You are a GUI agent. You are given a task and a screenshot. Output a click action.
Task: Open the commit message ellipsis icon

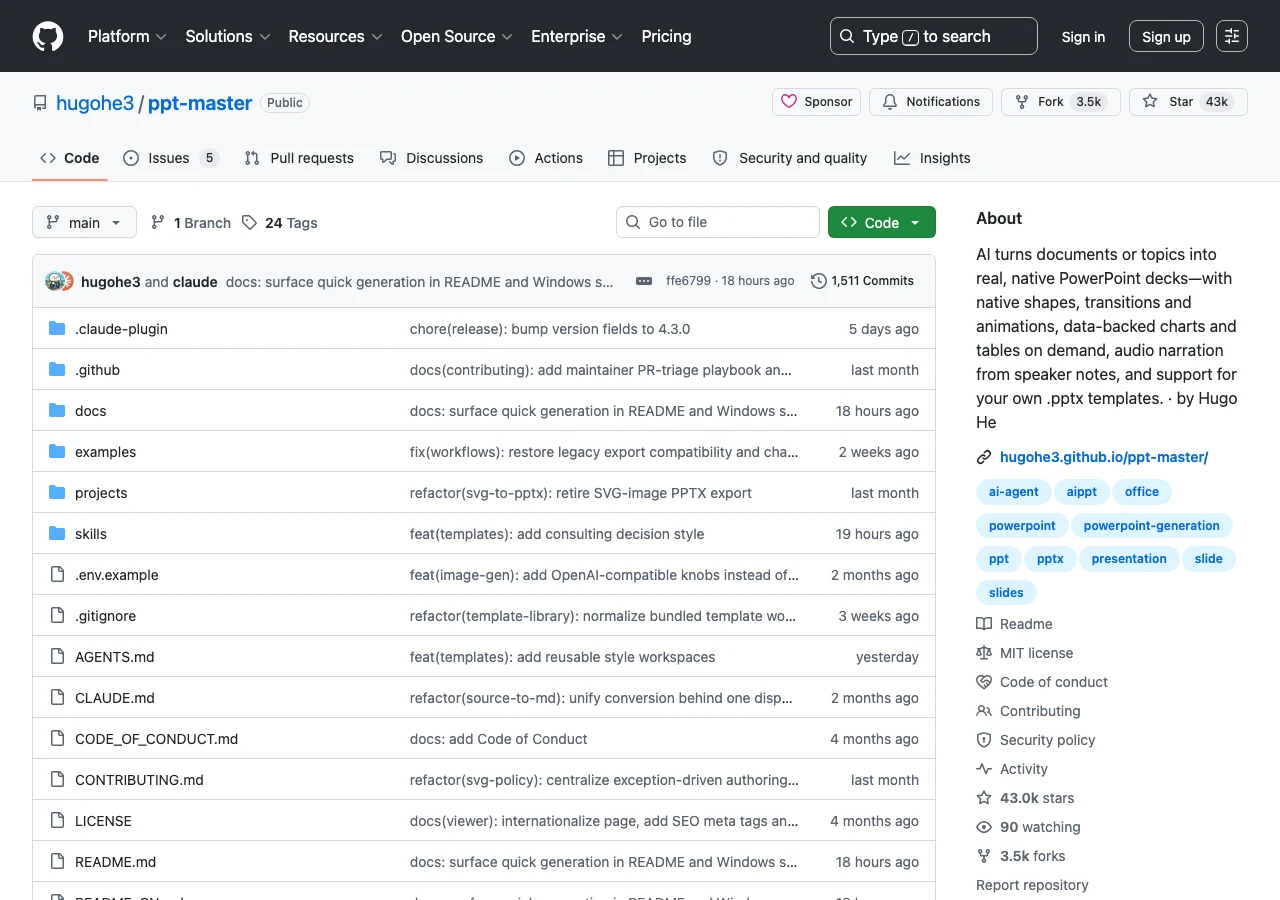(x=644, y=281)
